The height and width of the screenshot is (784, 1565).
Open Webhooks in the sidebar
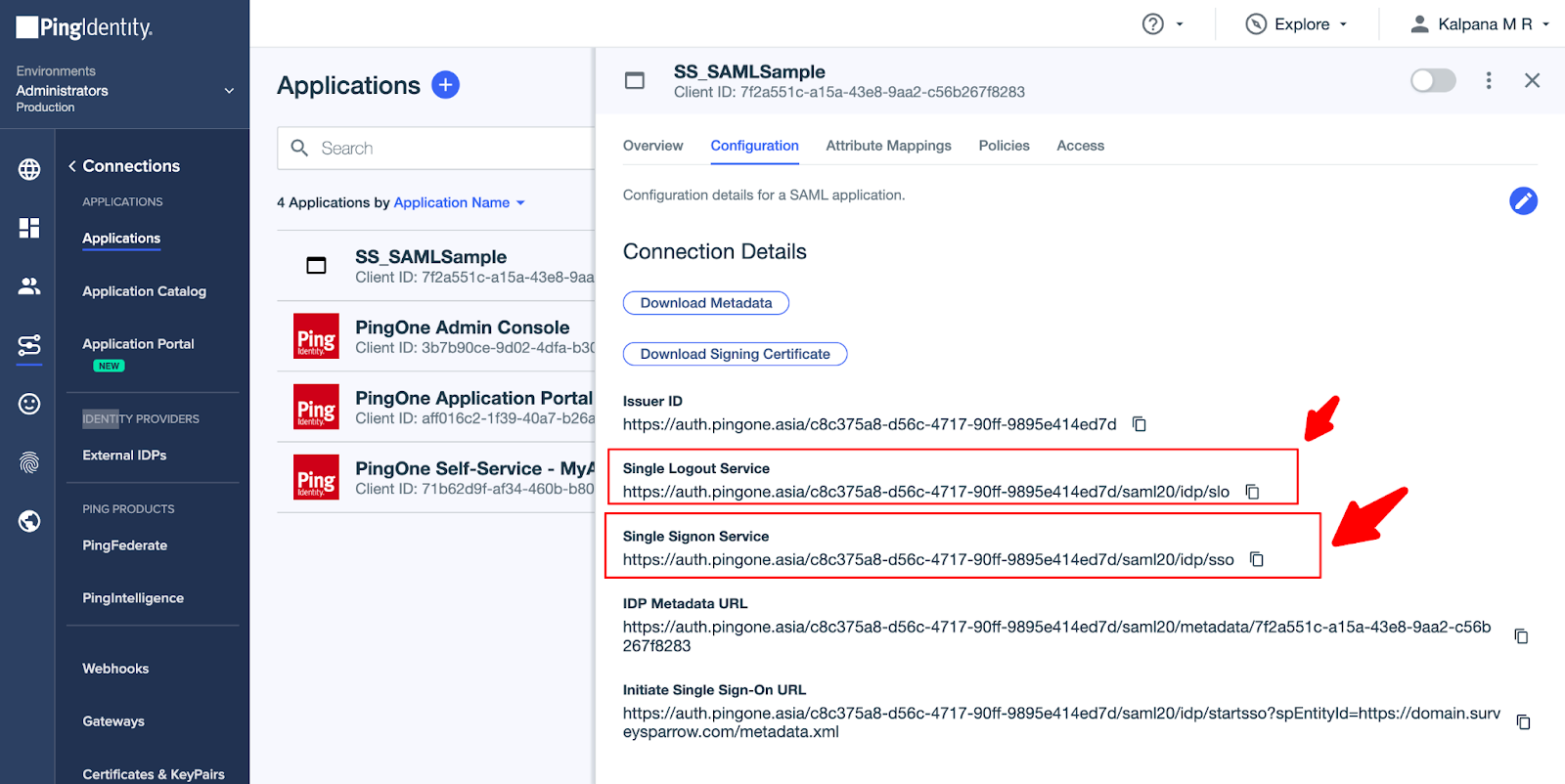[115, 669]
